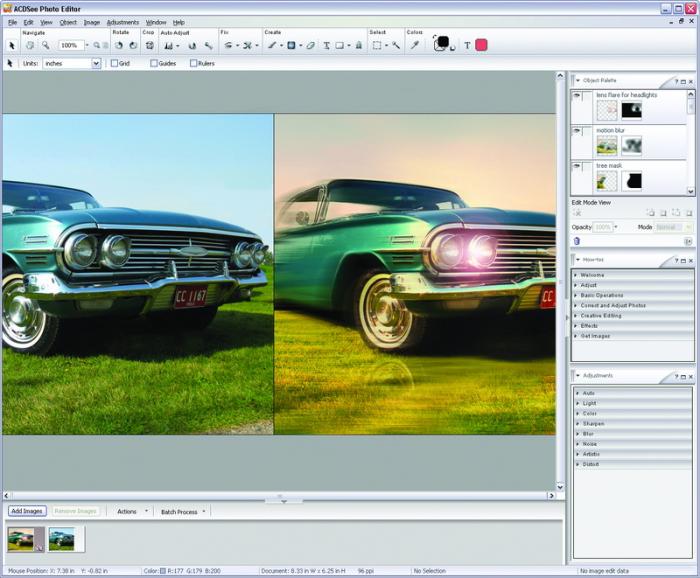Open the File menu
This screenshot has height=578, width=700.
(12, 22)
